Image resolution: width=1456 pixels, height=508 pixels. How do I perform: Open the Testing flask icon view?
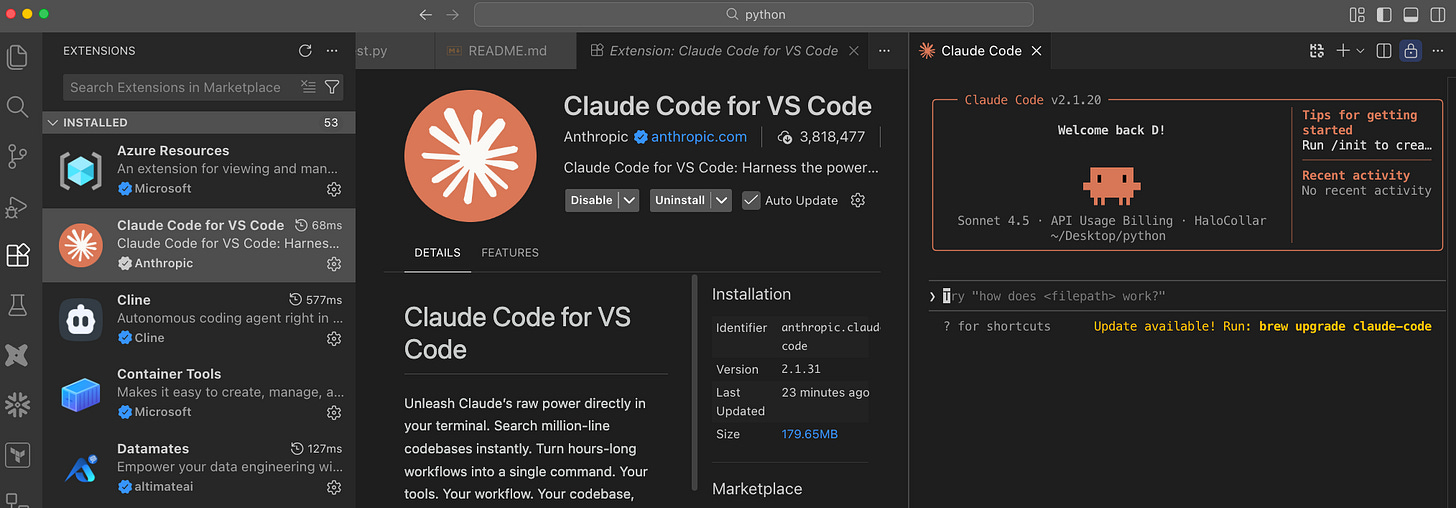[x=17, y=305]
